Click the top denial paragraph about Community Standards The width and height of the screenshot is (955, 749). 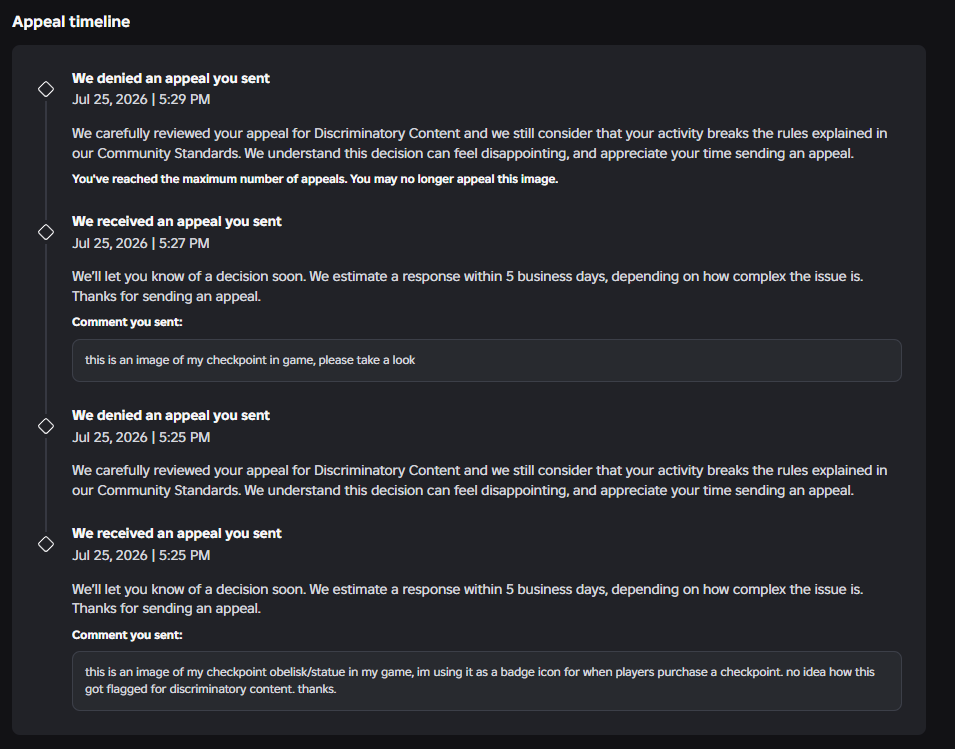479,143
